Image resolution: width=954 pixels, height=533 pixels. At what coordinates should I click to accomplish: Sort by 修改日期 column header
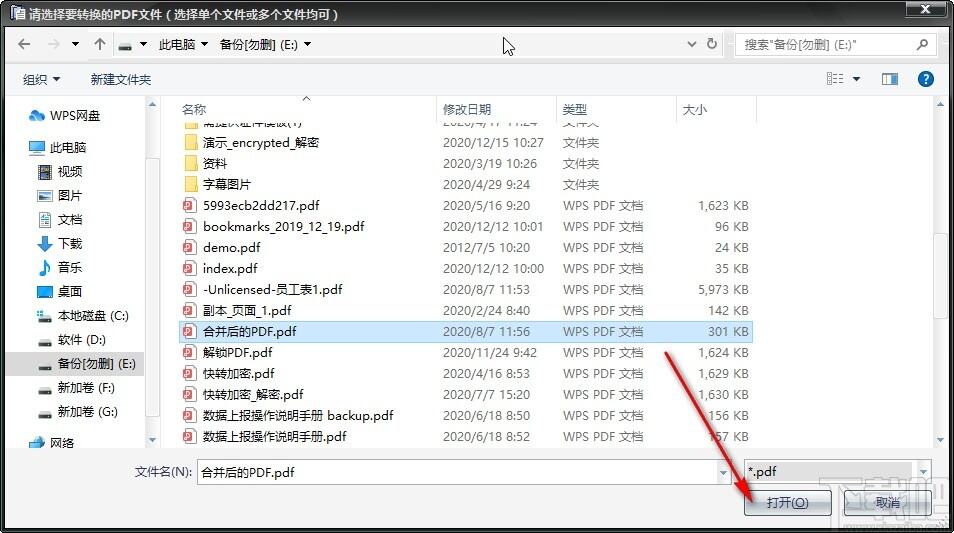467,110
